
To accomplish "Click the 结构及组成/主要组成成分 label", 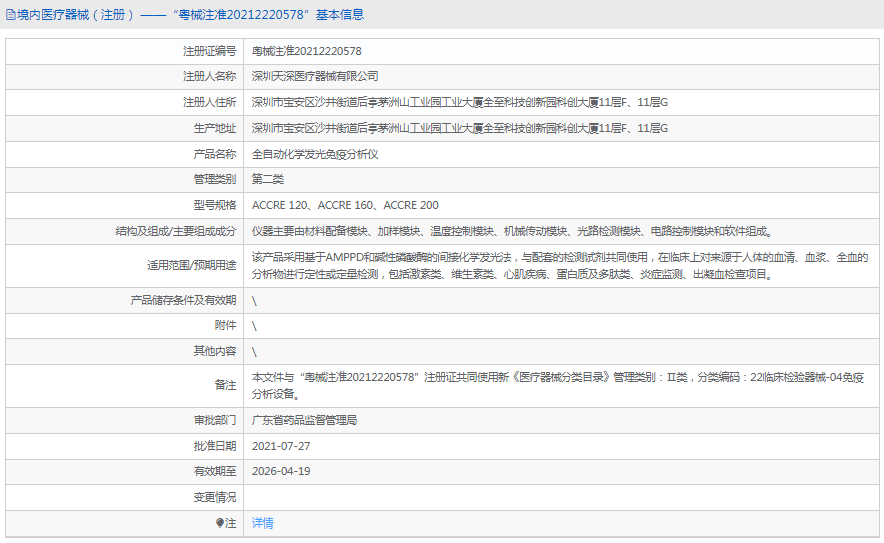I will coord(176,232).
